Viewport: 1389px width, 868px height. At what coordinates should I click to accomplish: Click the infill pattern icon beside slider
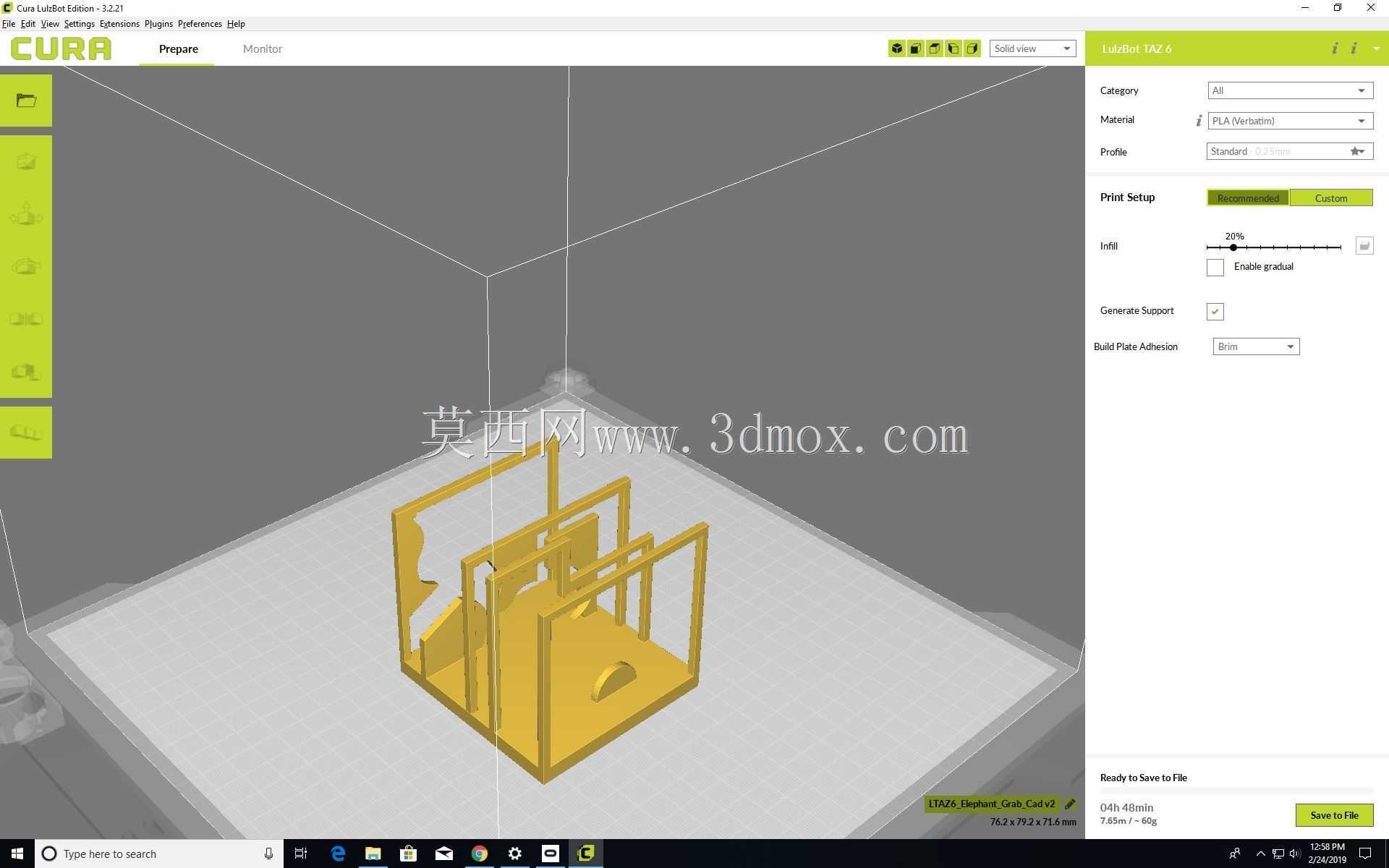point(1364,246)
